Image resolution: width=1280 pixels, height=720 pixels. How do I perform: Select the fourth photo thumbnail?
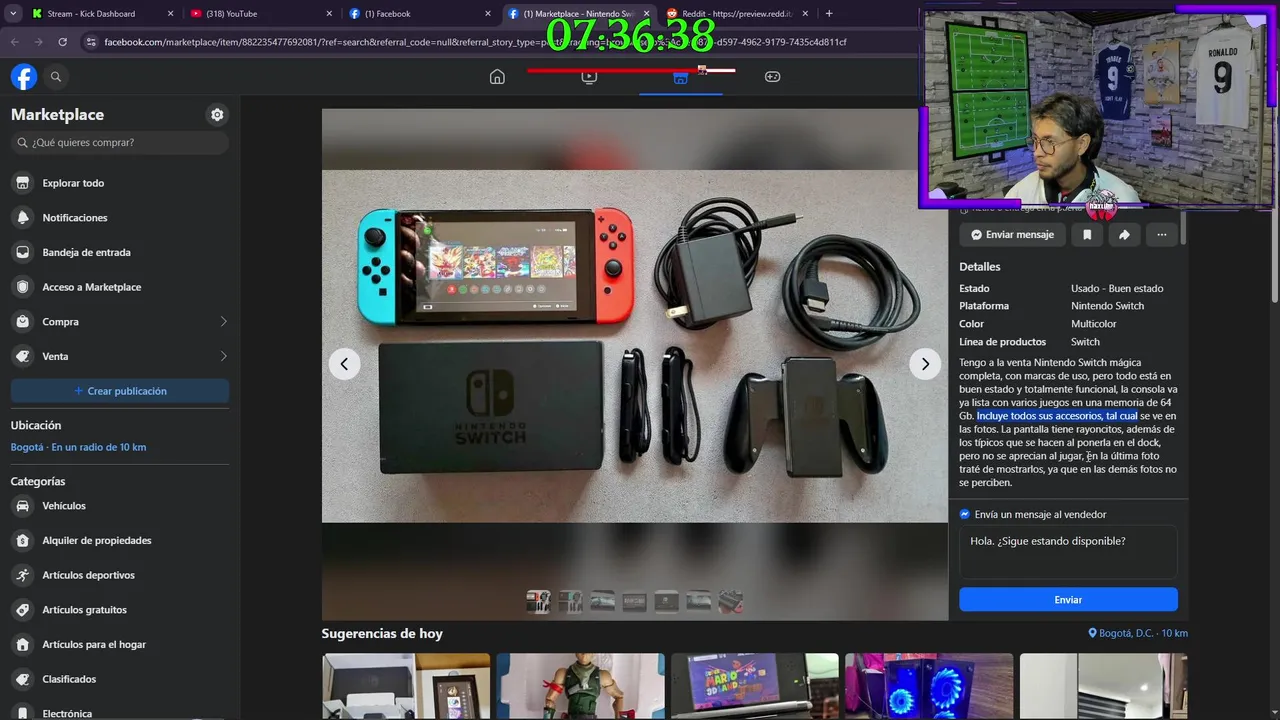click(634, 602)
